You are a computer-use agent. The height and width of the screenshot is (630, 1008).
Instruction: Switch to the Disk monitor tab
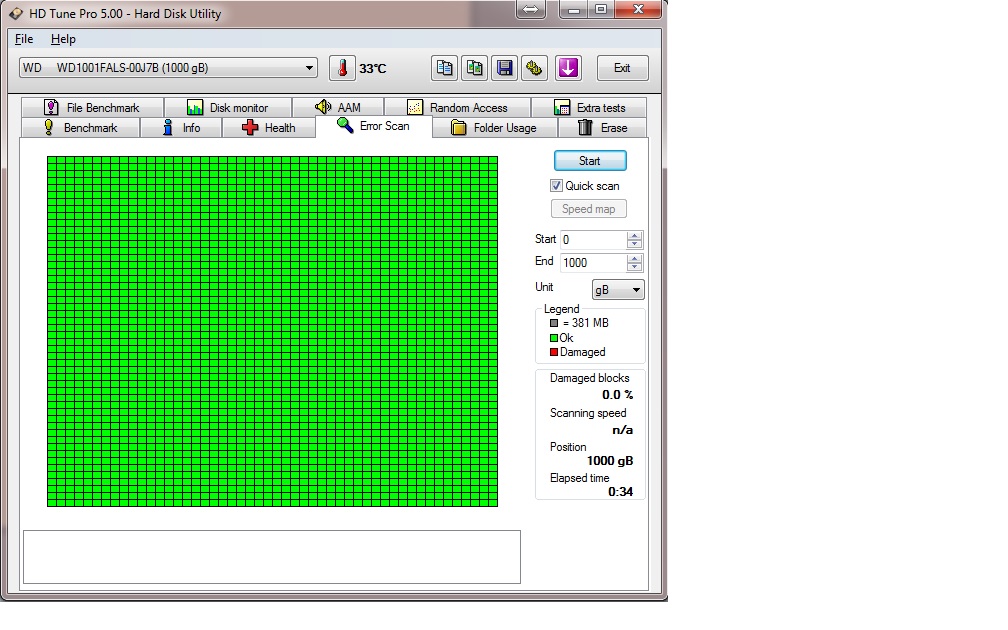(x=228, y=107)
